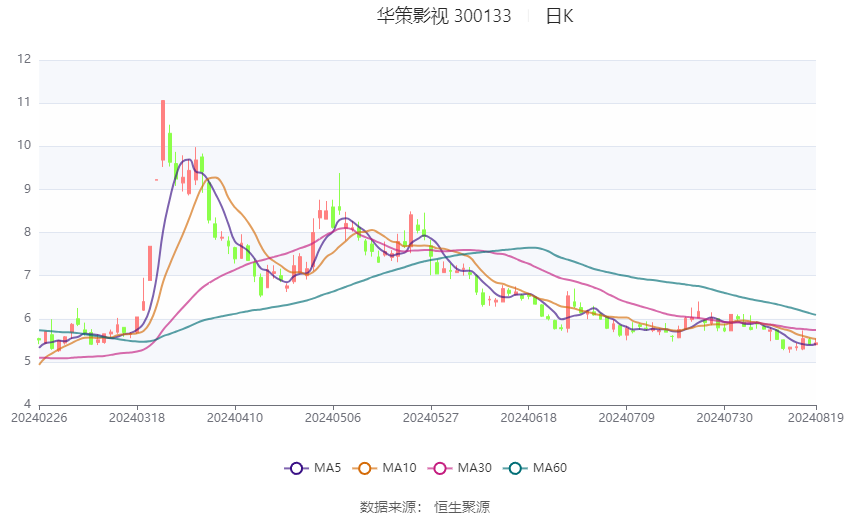Click the chart title 华策影视 300133

point(443,16)
